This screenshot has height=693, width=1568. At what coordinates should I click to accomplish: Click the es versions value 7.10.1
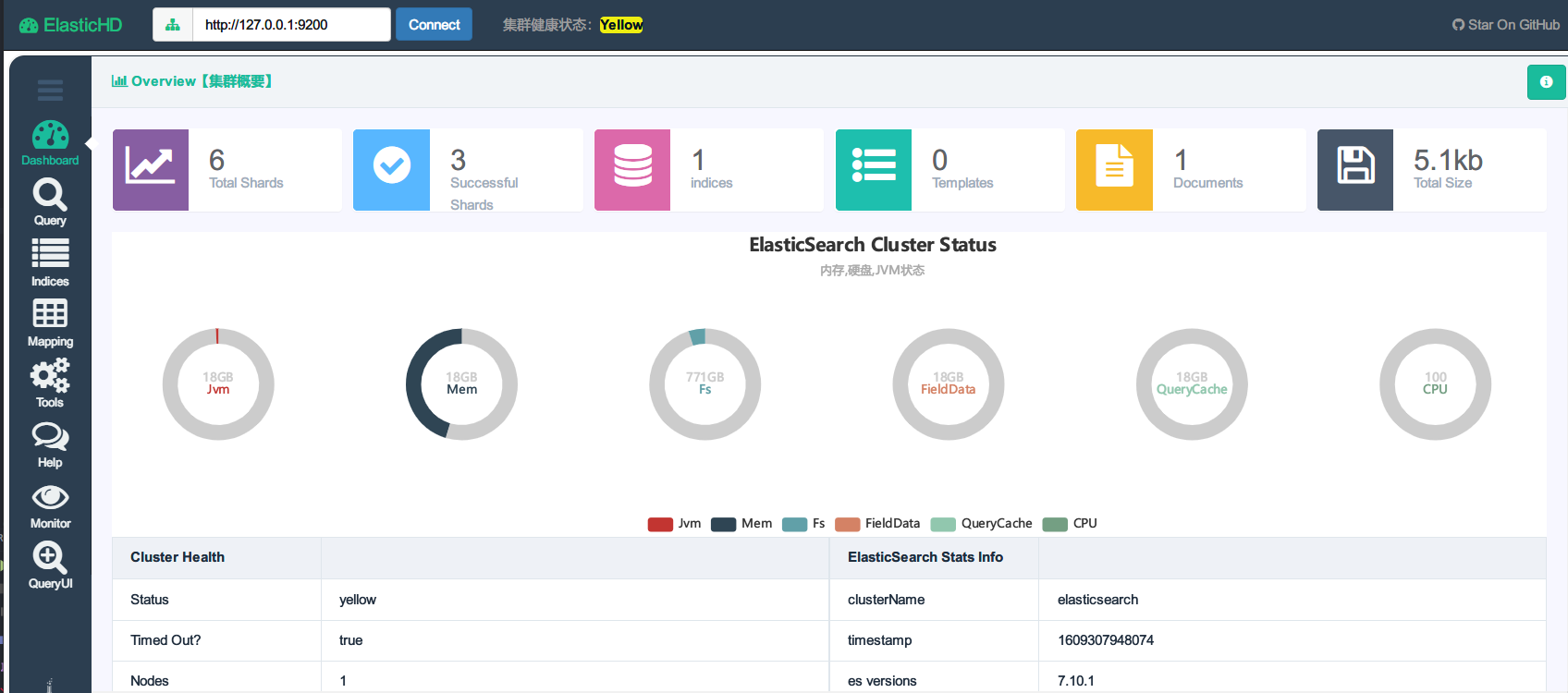pyautogui.click(x=1076, y=681)
